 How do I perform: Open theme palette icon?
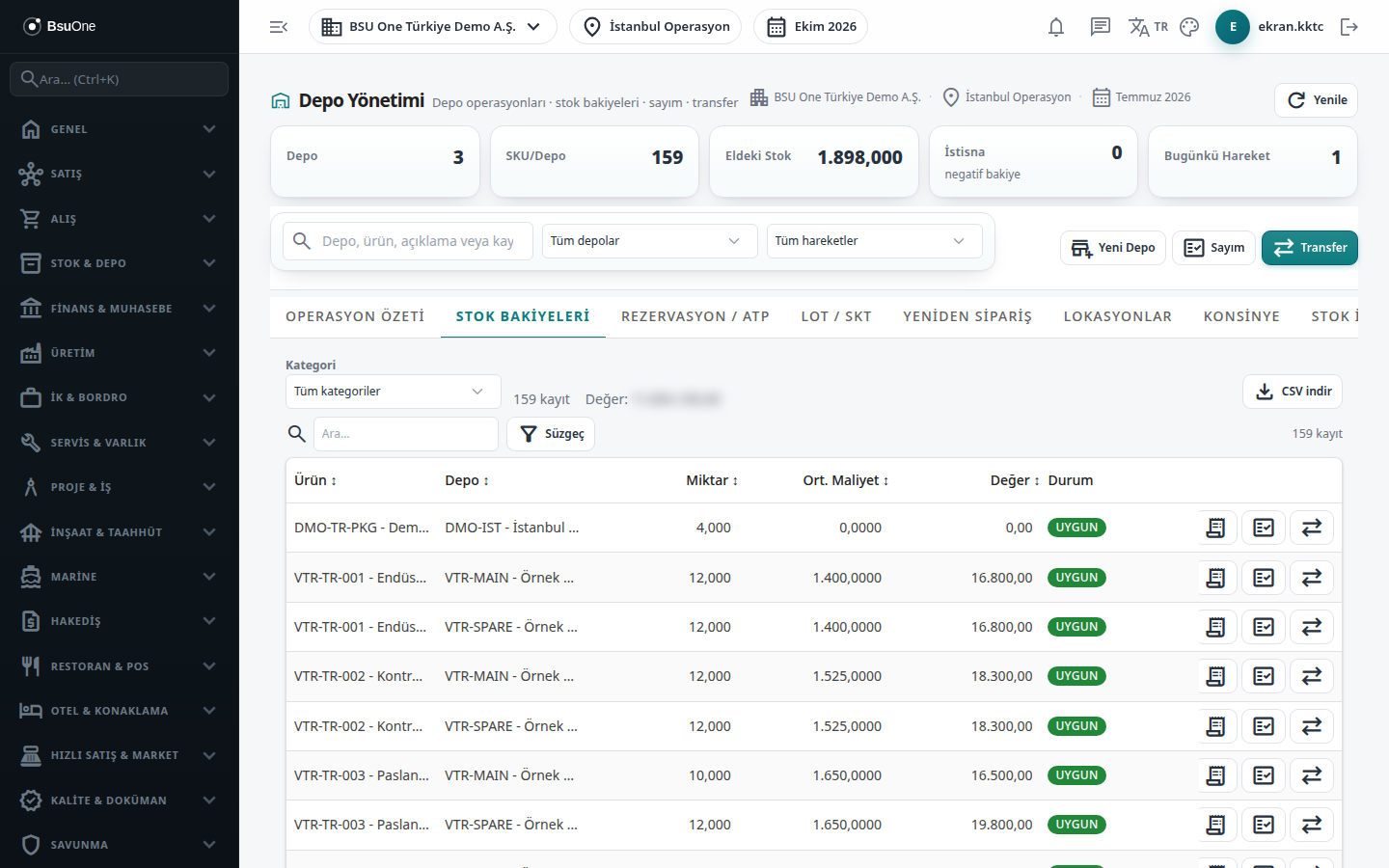pos(1189,27)
